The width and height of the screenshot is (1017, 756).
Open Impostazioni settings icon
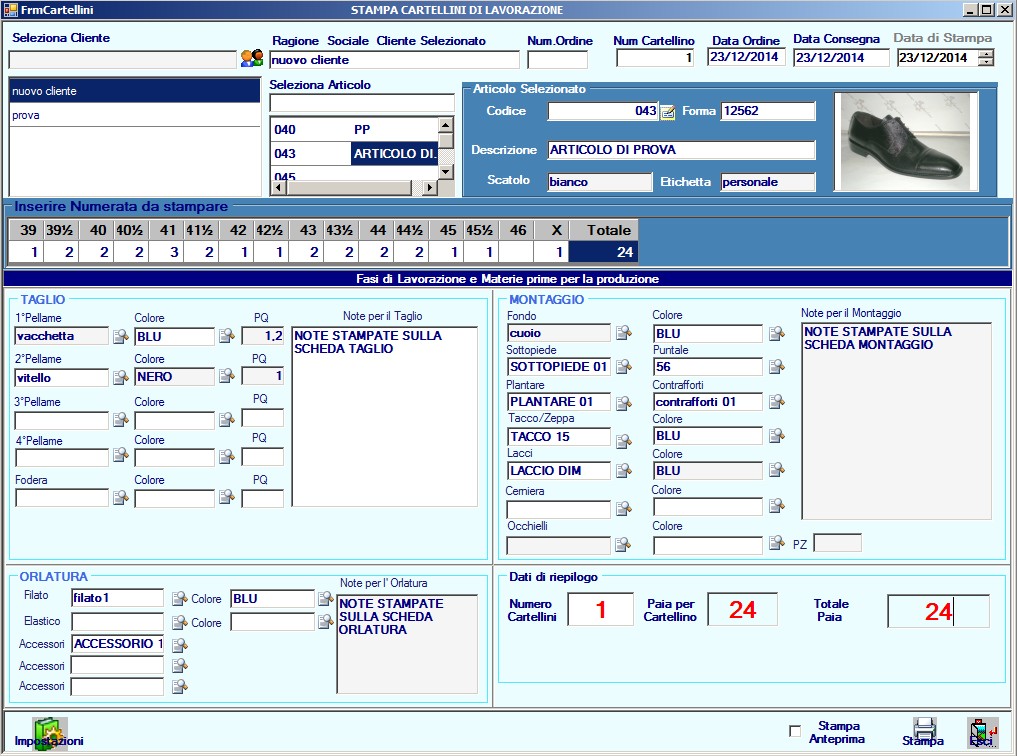49,734
